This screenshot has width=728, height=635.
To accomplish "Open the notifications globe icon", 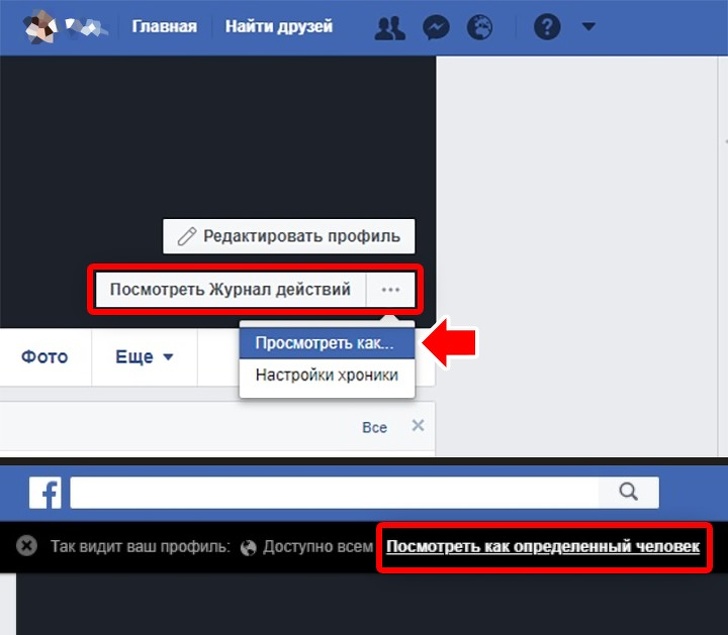I will [x=481, y=27].
